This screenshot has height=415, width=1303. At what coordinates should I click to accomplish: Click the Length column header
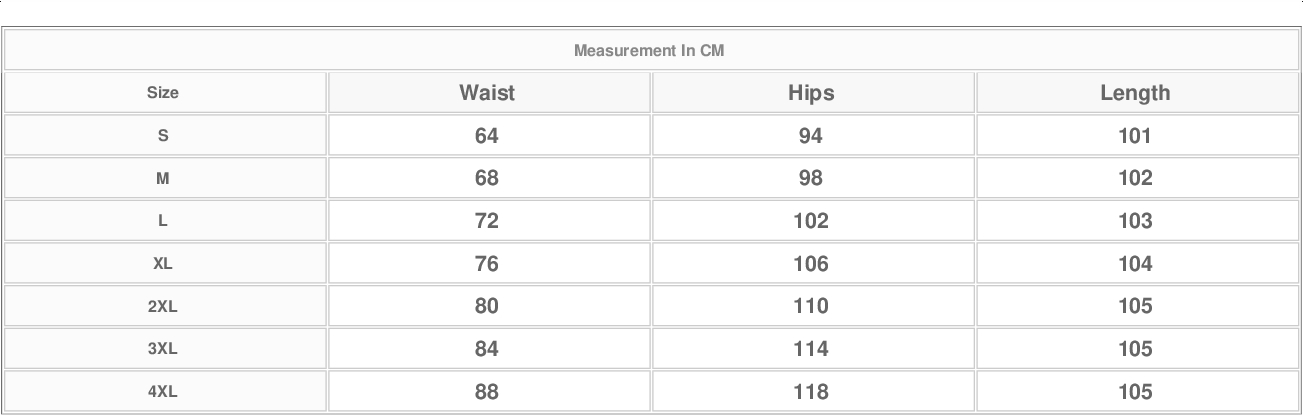[1135, 93]
